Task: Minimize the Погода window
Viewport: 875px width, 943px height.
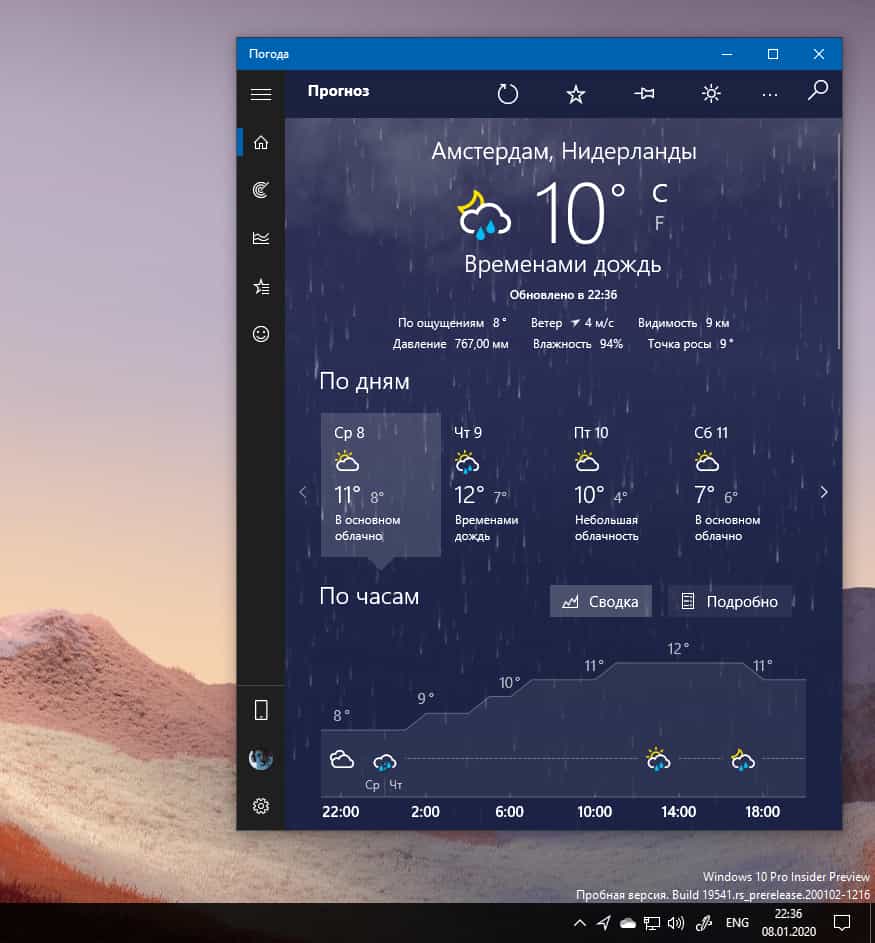Action: tap(727, 54)
